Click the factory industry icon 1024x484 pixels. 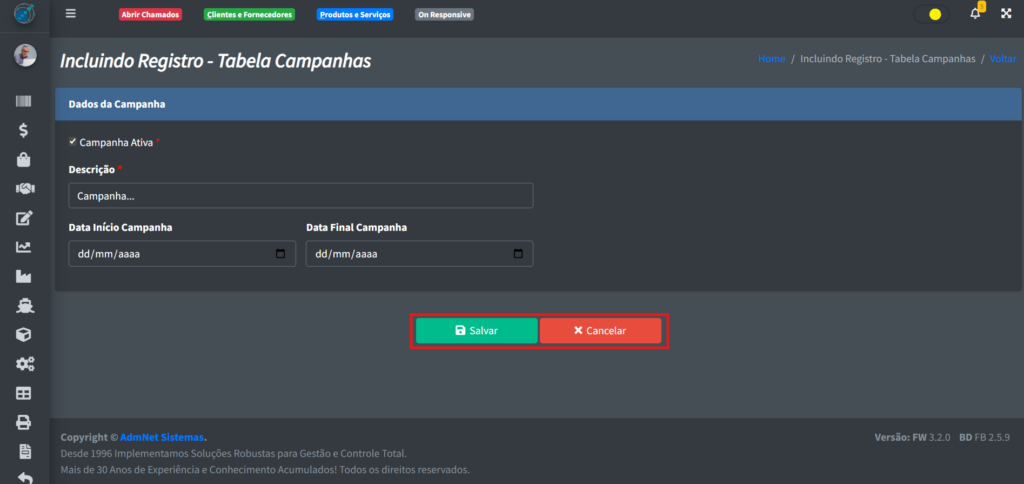point(24,276)
